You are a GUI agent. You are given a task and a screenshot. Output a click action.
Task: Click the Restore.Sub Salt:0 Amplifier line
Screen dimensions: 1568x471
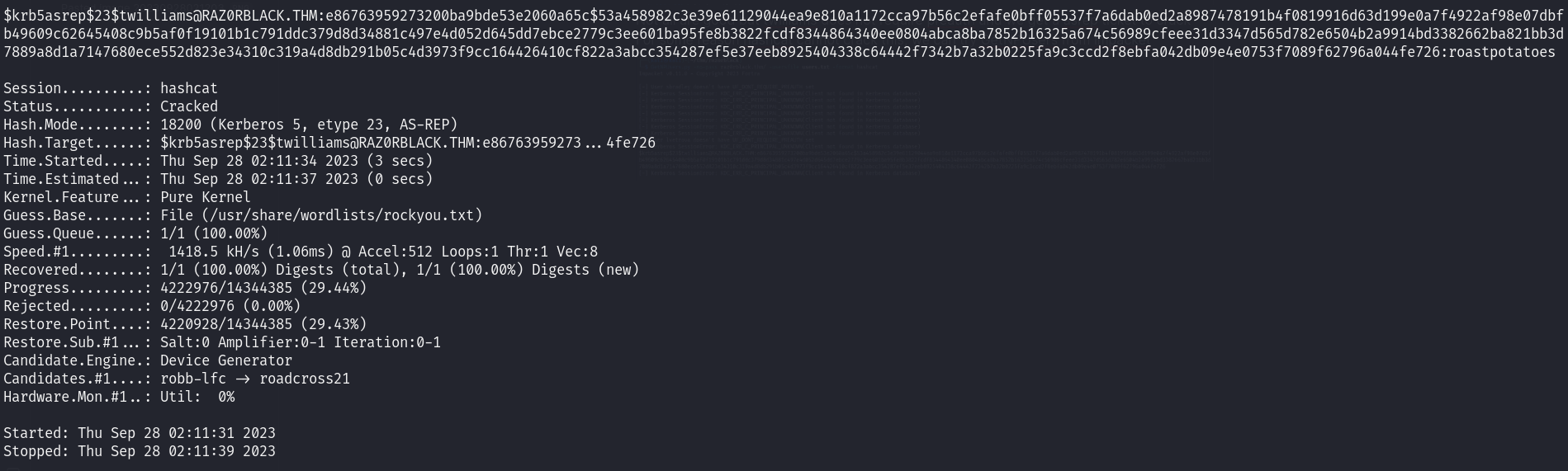pyautogui.click(x=301, y=342)
